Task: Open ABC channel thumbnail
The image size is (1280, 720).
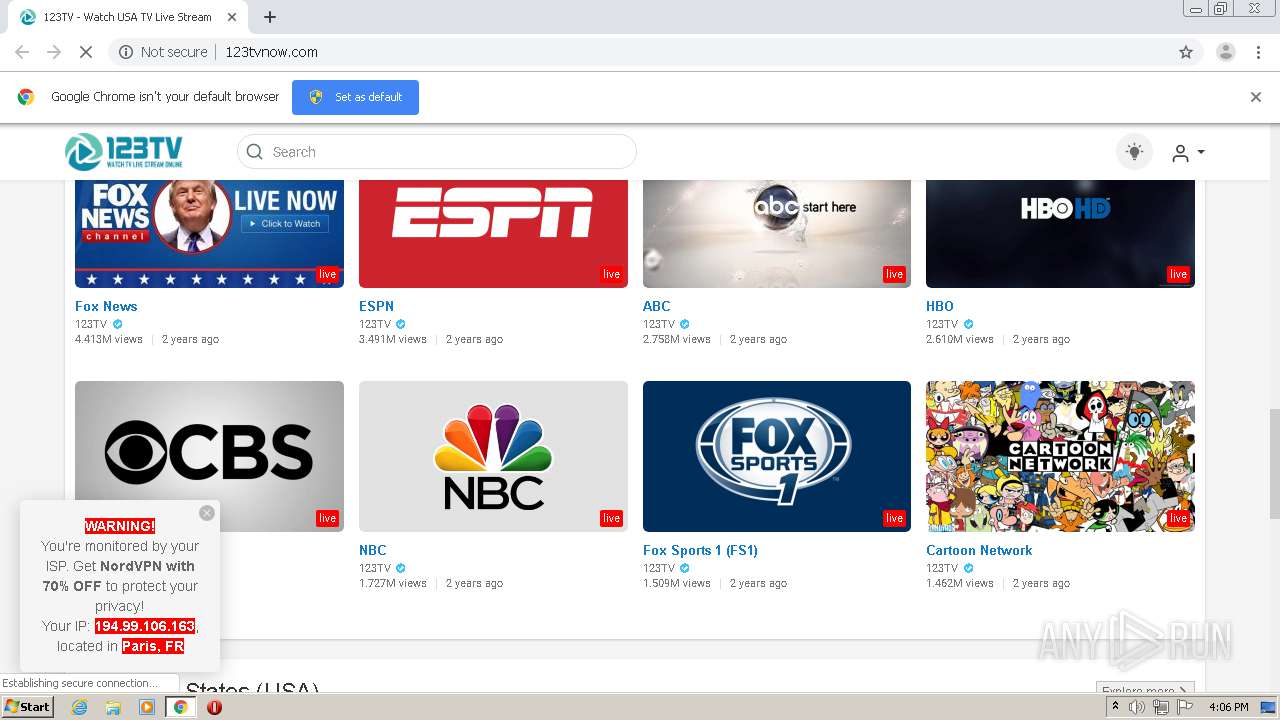Action: click(x=777, y=233)
